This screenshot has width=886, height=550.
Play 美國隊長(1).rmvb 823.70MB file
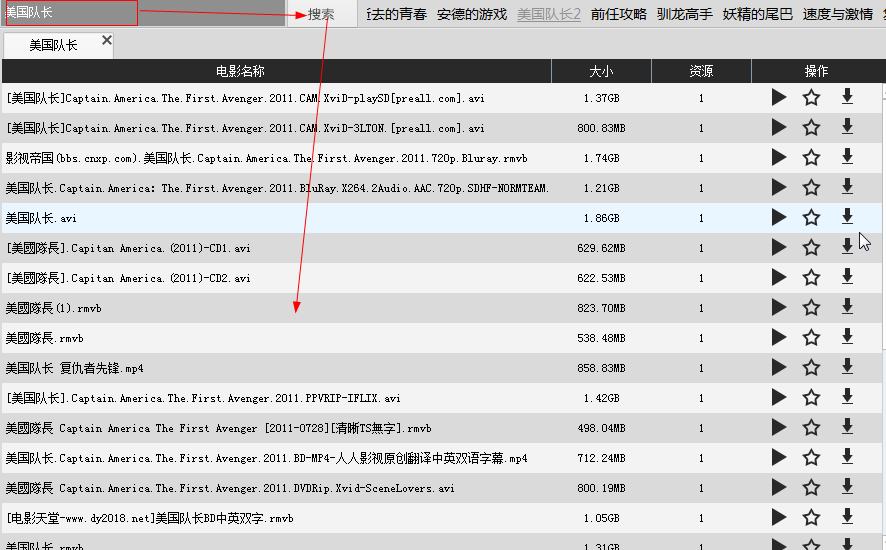(x=779, y=307)
